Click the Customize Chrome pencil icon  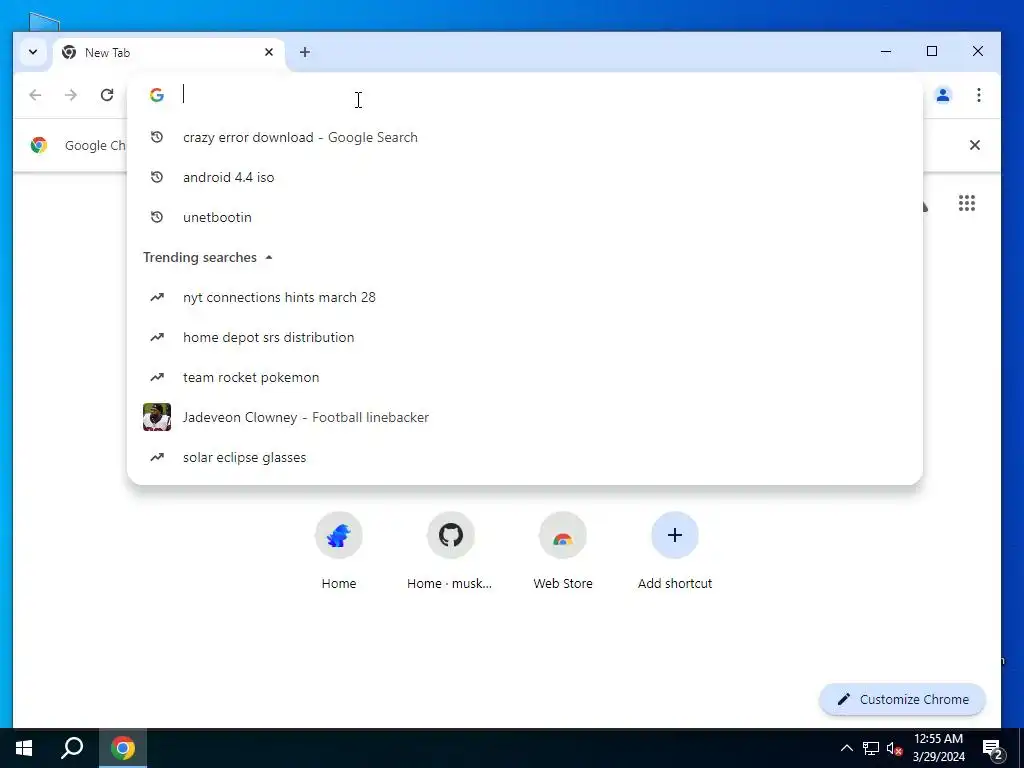coord(843,699)
